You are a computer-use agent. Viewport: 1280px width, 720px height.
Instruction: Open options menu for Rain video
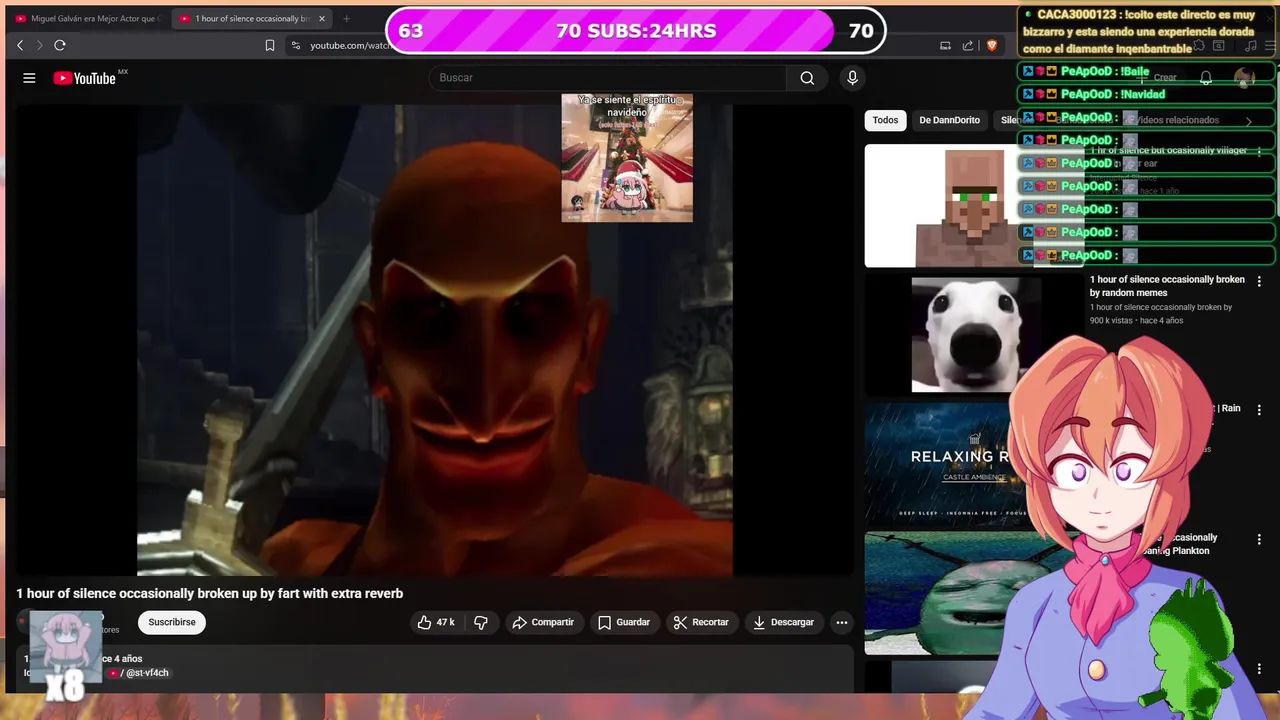(1259, 410)
